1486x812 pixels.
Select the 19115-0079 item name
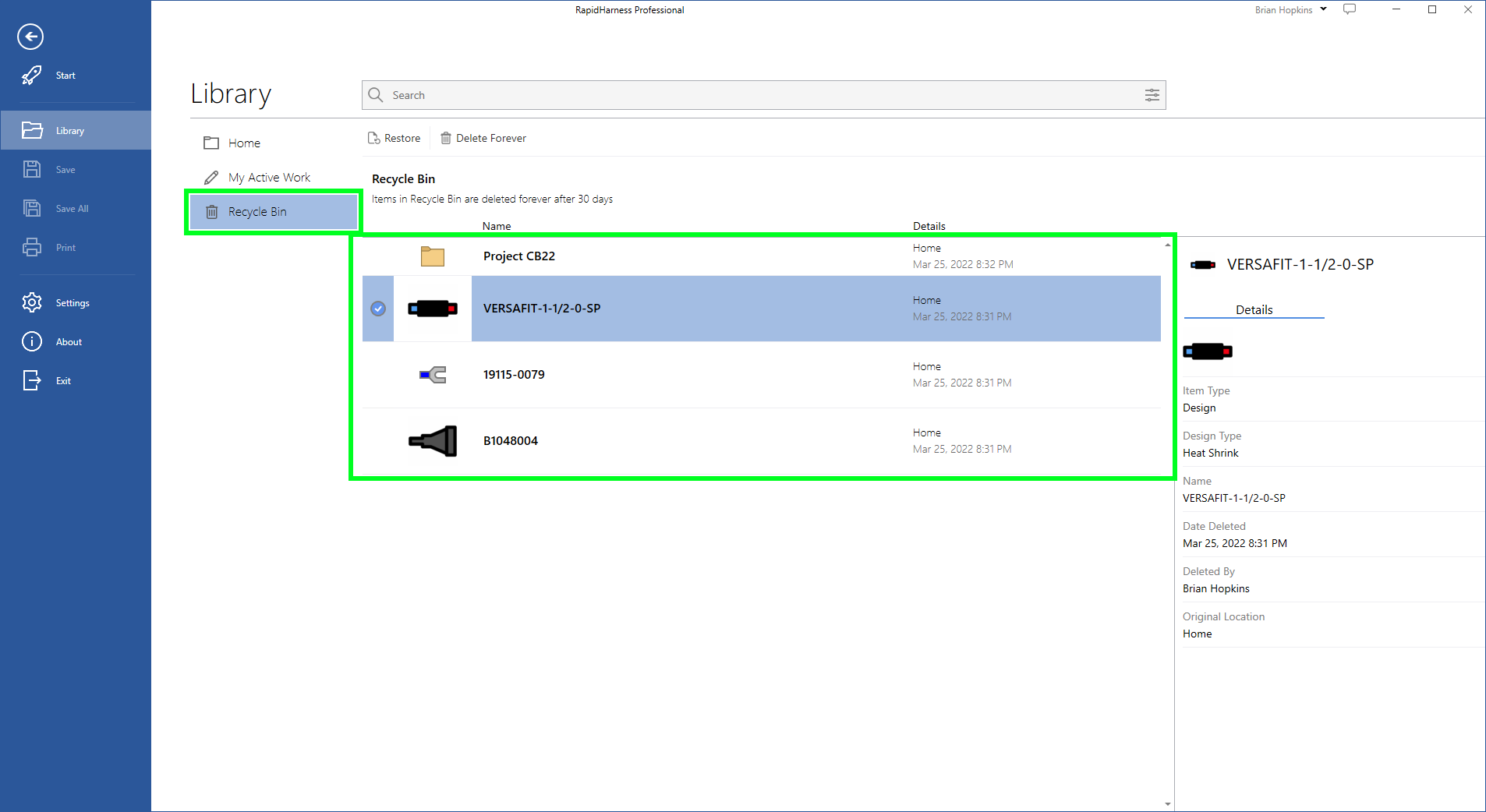(x=514, y=375)
